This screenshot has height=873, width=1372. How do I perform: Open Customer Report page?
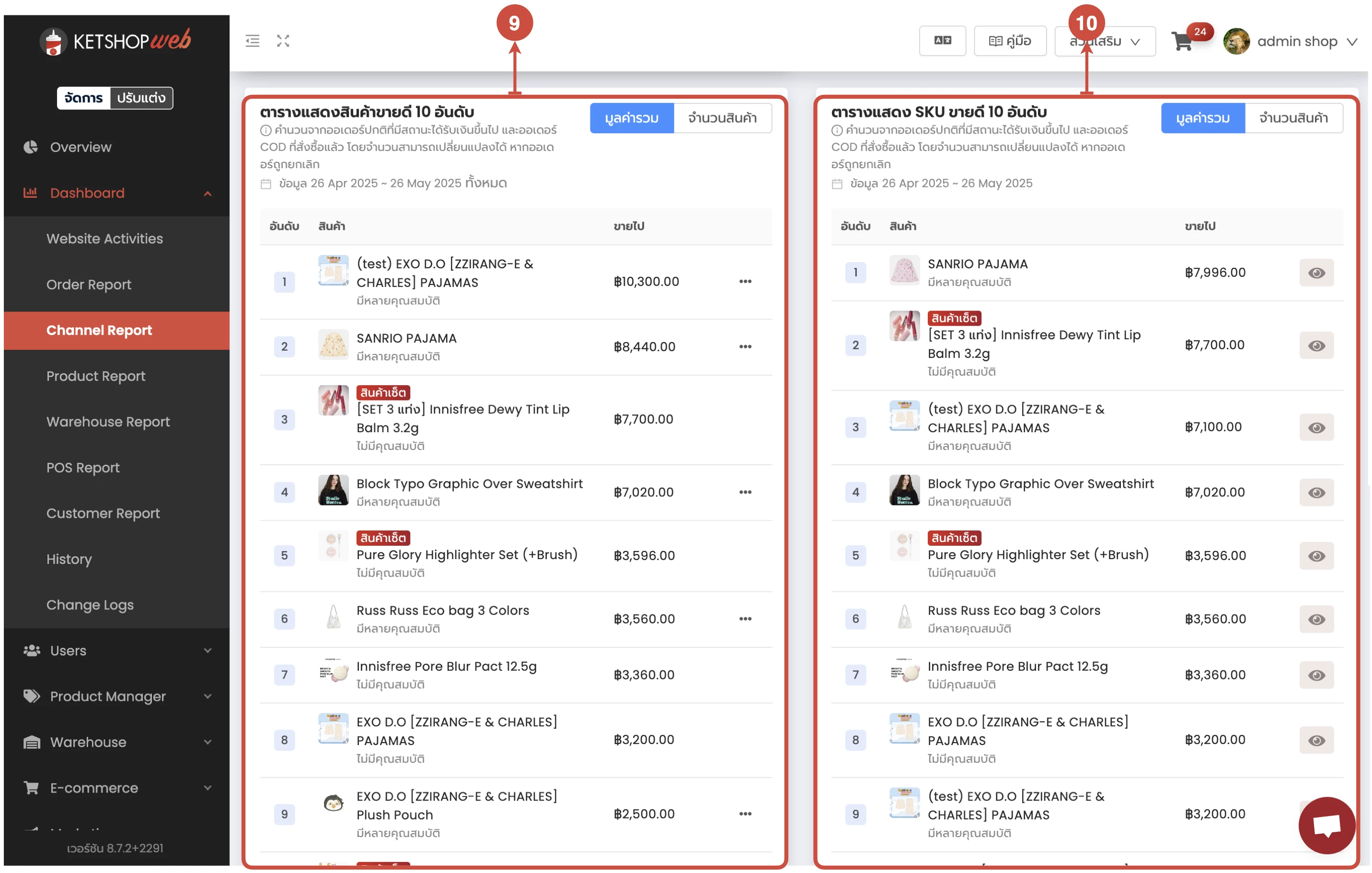pos(116,514)
